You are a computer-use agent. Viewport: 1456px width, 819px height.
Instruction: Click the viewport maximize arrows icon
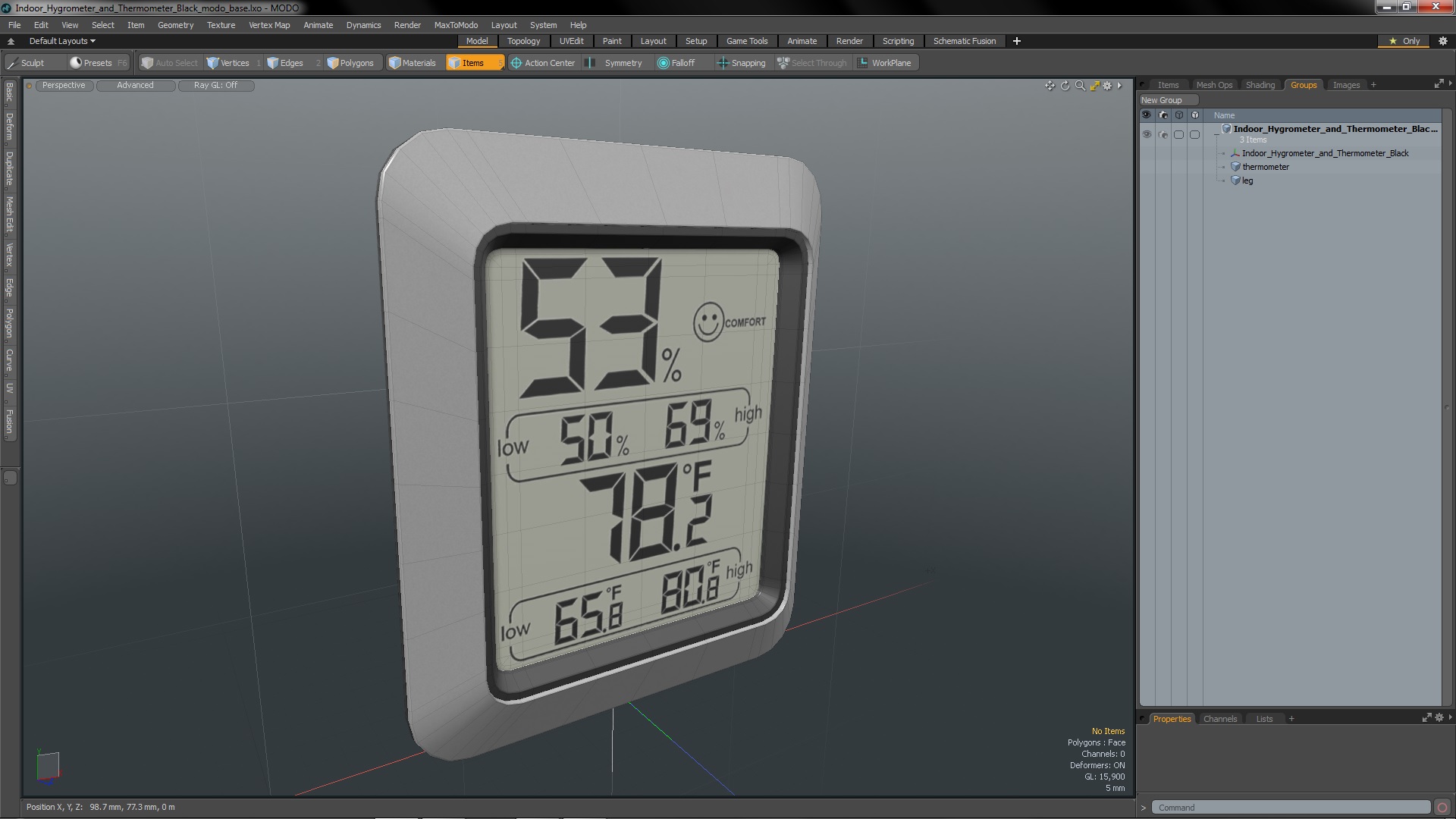pos(1094,86)
